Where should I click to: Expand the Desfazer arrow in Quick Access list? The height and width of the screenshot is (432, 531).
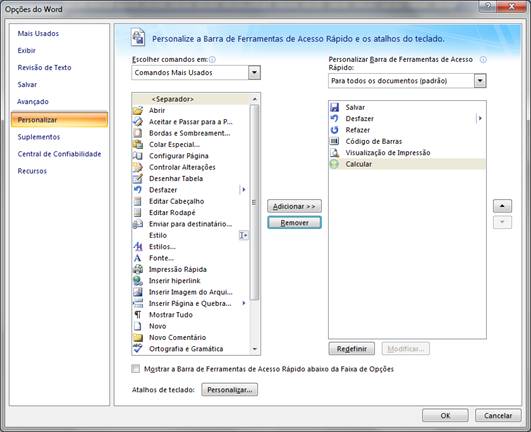point(480,118)
